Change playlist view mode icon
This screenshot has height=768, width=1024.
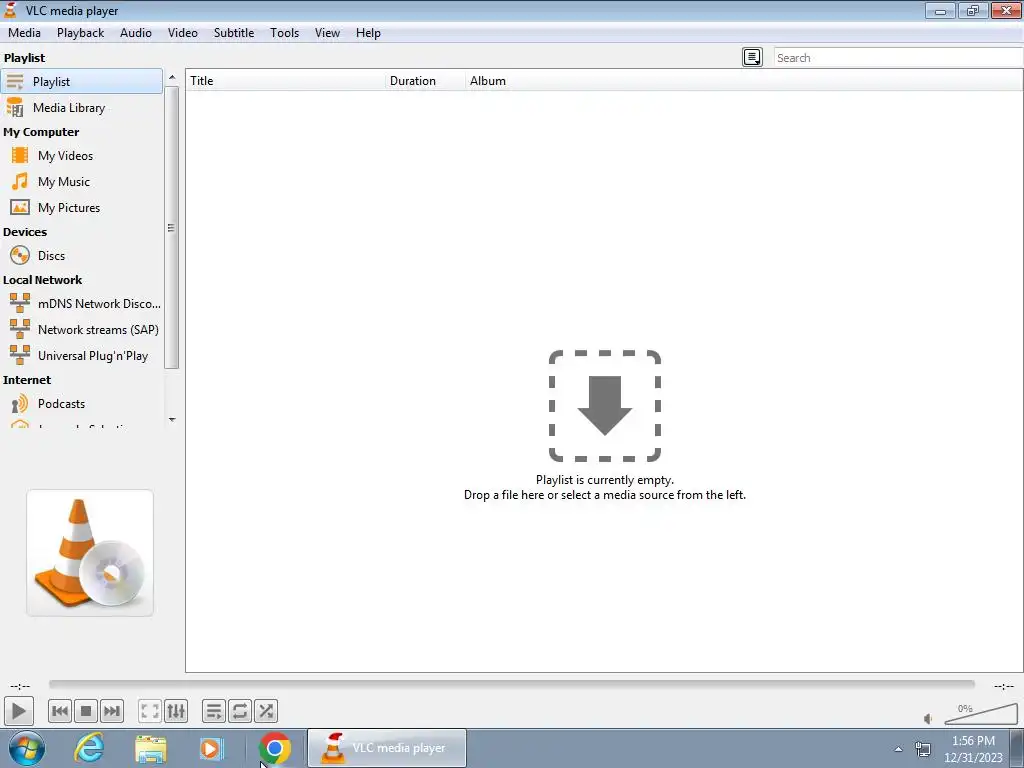pyautogui.click(x=752, y=57)
